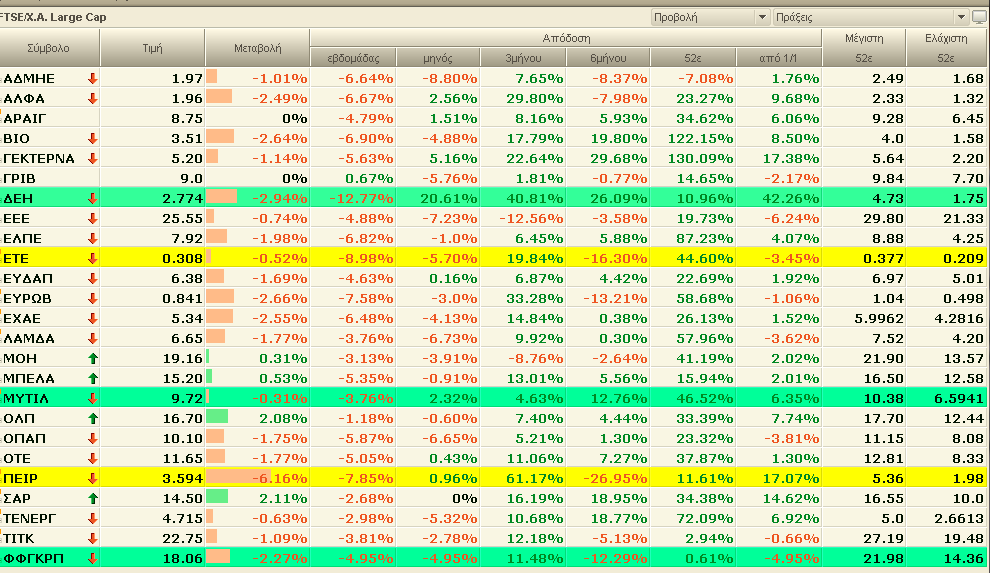Select the ΠΕΙΡ symbol name
The width and height of the screenshot is (990, 573).
pos(20,479)
